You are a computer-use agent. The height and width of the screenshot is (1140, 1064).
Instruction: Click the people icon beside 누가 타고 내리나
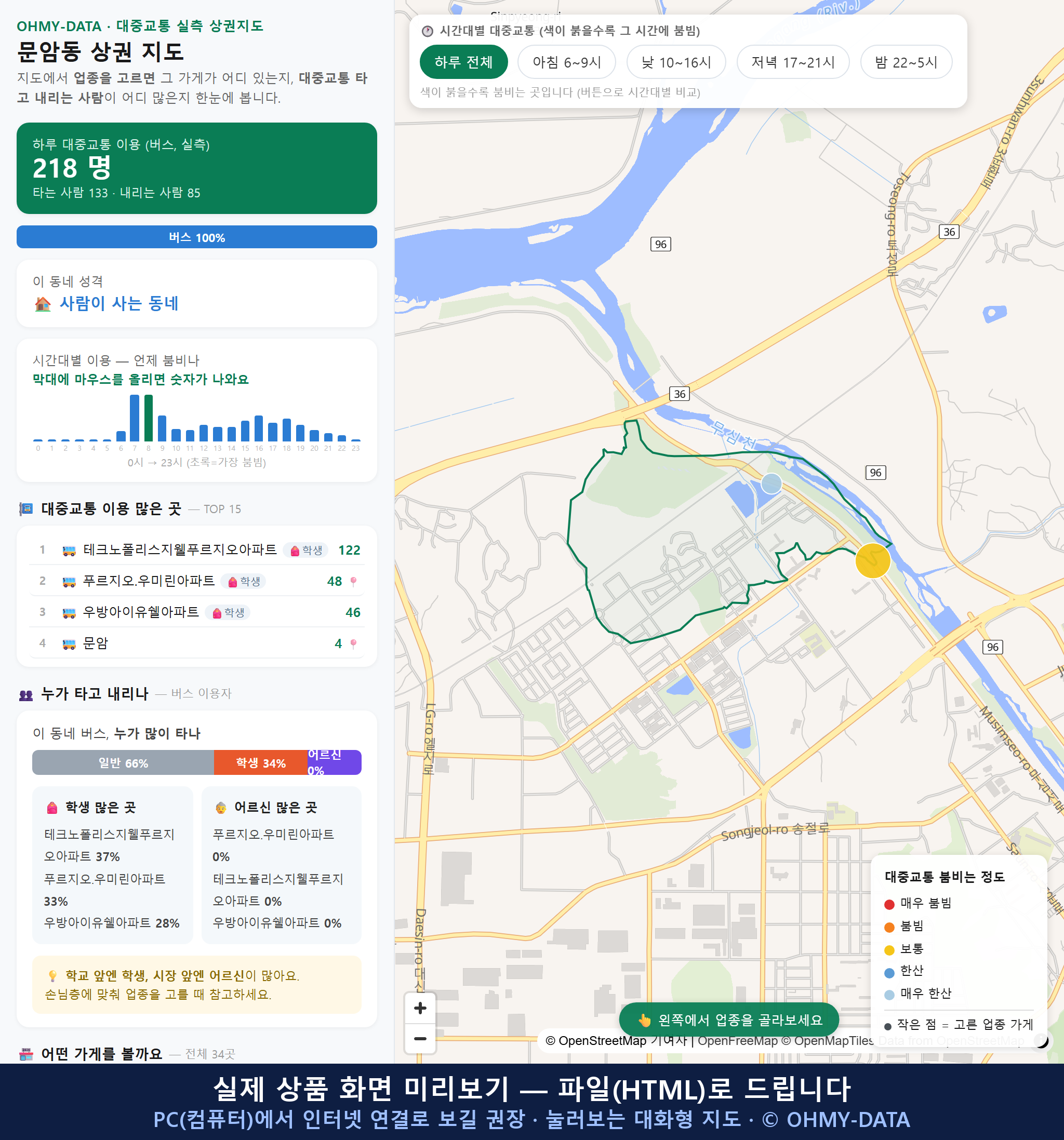[26, 694]
